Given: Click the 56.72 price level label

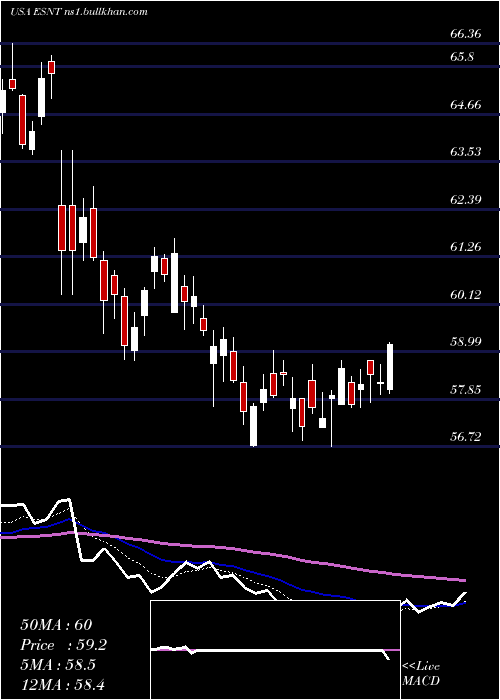Looking at the screenshot, I should click(x=466, y=437).
